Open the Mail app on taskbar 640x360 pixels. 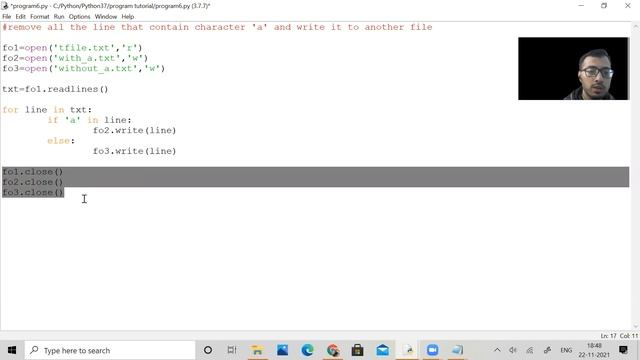point(382,350)
